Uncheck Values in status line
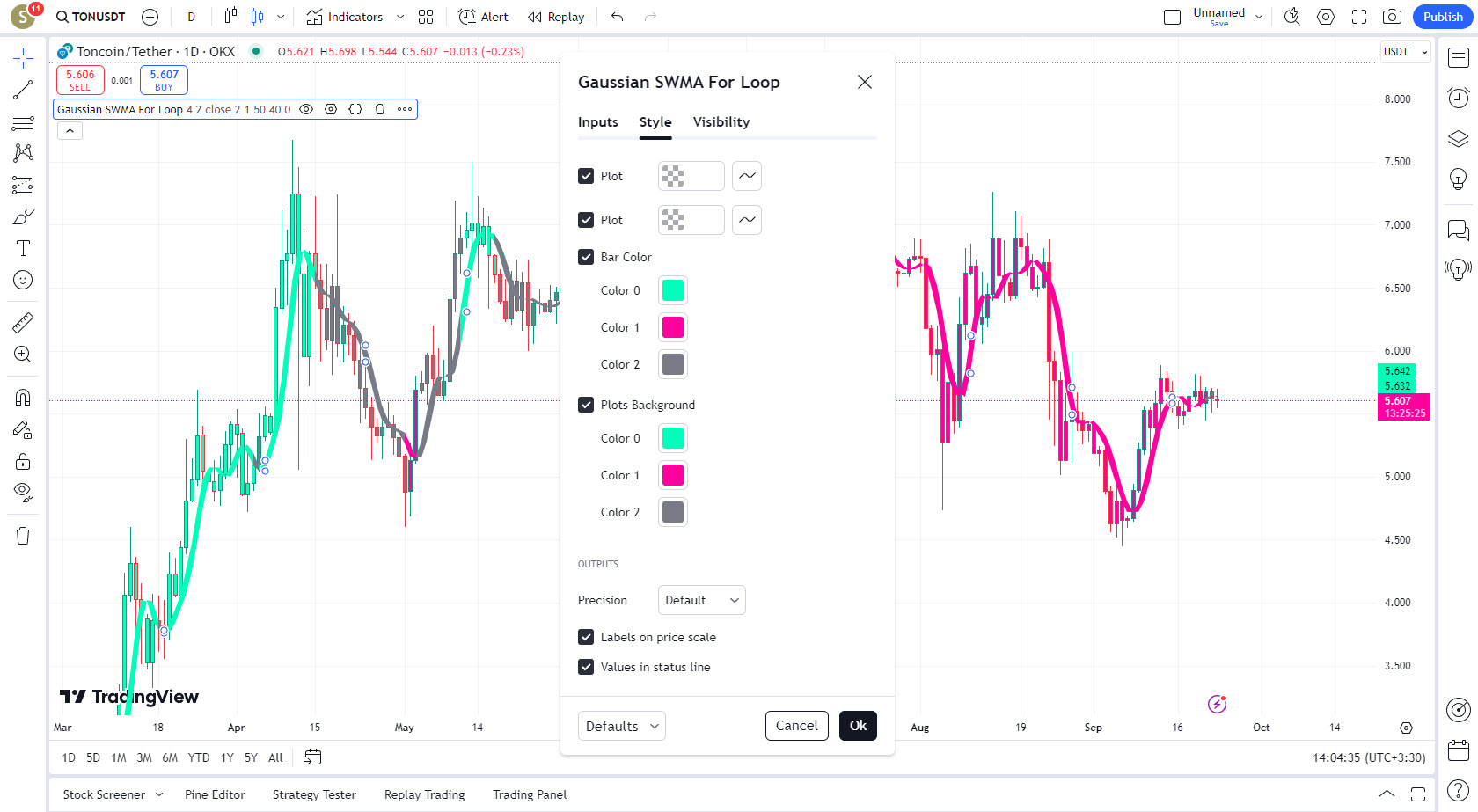The image size is (1478, 812). [x=586, y=667]
